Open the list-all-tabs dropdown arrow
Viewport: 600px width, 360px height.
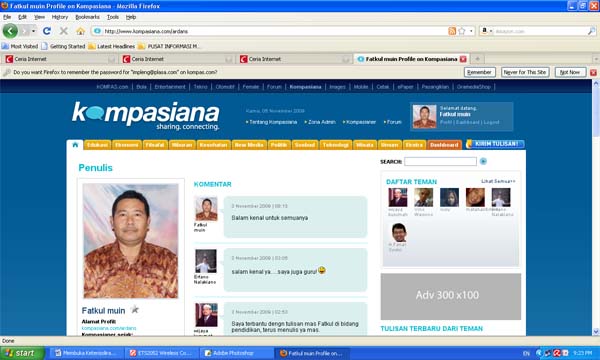point(596,59)
